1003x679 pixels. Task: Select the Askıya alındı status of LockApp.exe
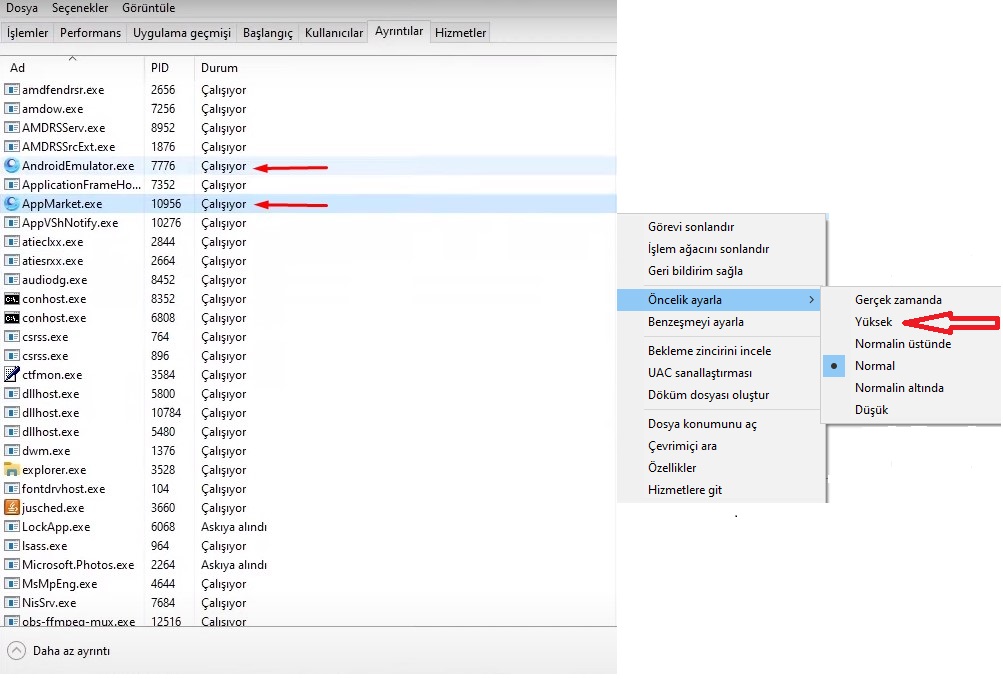[233, 527]
